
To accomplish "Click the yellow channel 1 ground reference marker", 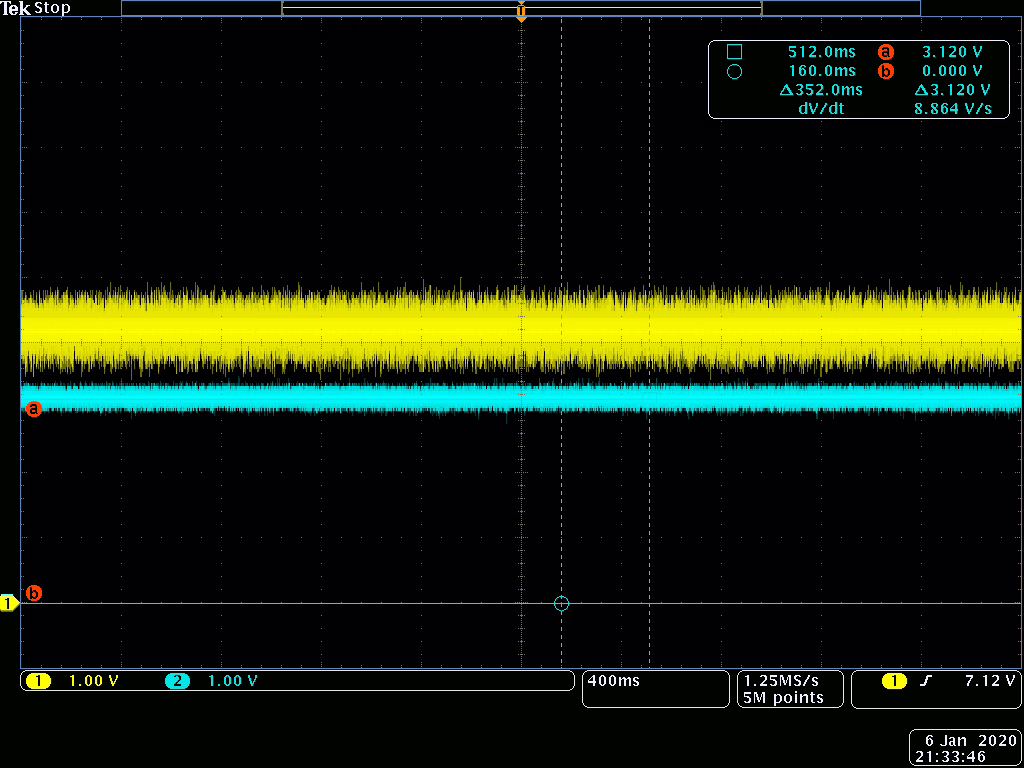I will pyautogui.click(x=9, y=603).
